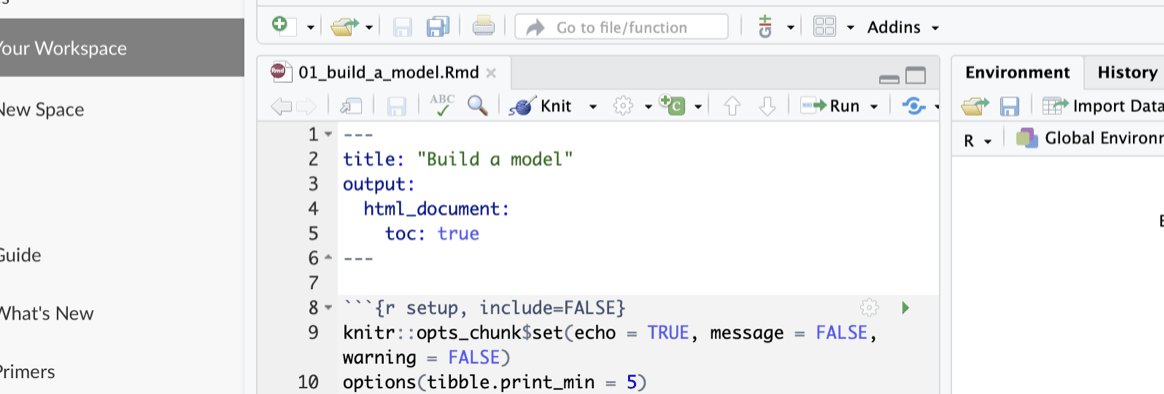Open the version control dropdown arrow
1164x394 pixels.
[x=791, y=27]
